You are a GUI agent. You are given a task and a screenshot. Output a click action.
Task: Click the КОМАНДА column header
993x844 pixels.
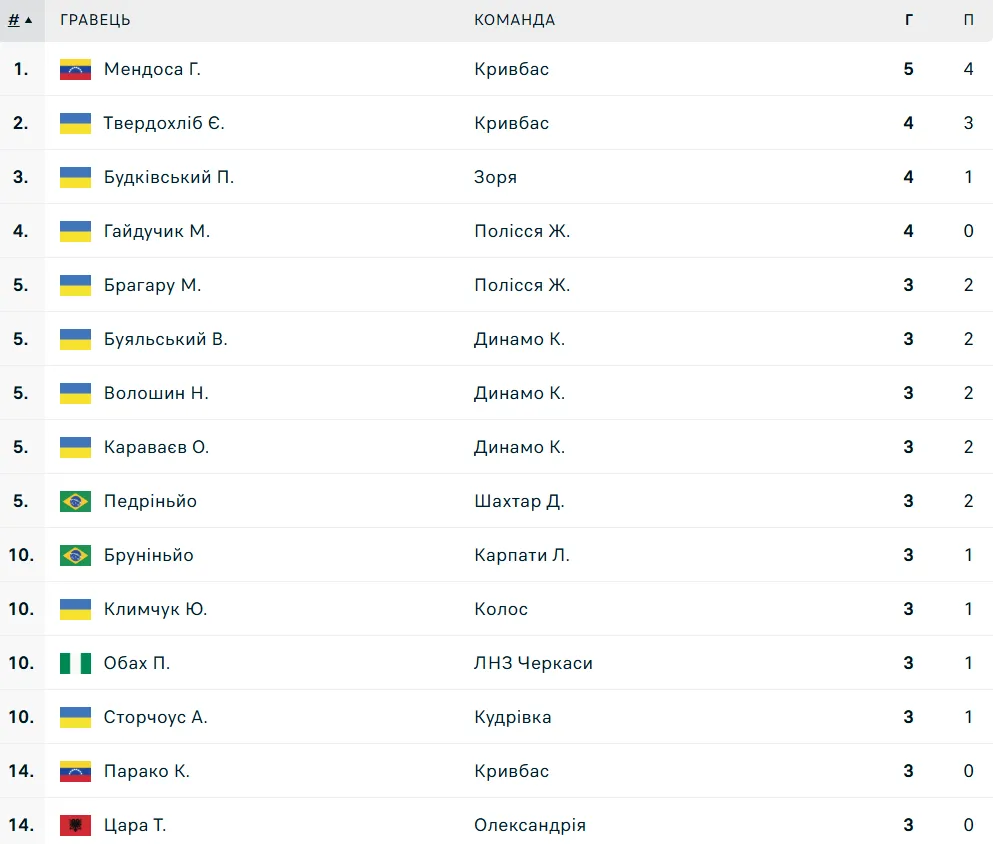pyautogui.click(x=514, y=20)
